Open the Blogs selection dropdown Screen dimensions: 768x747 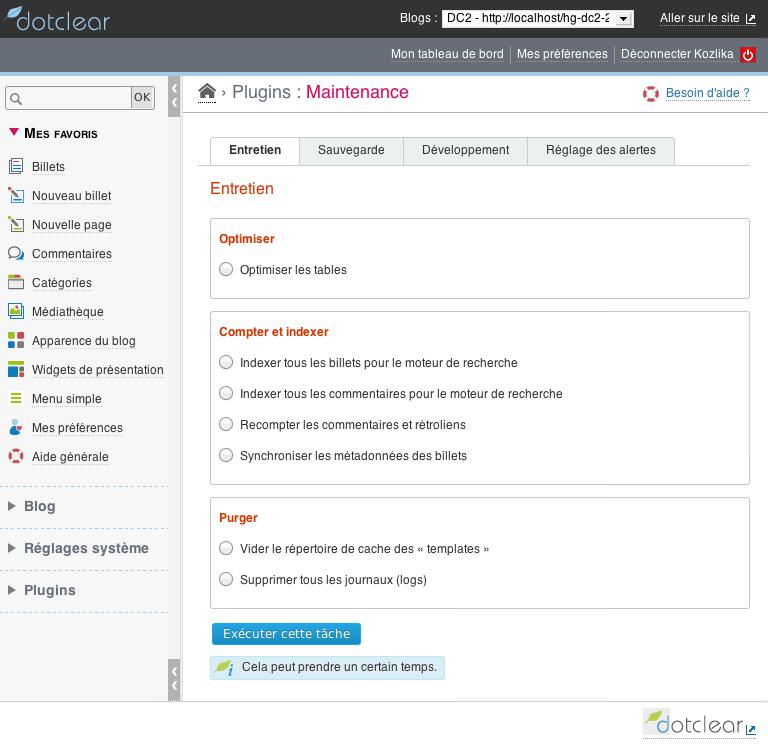click(537, 18)
